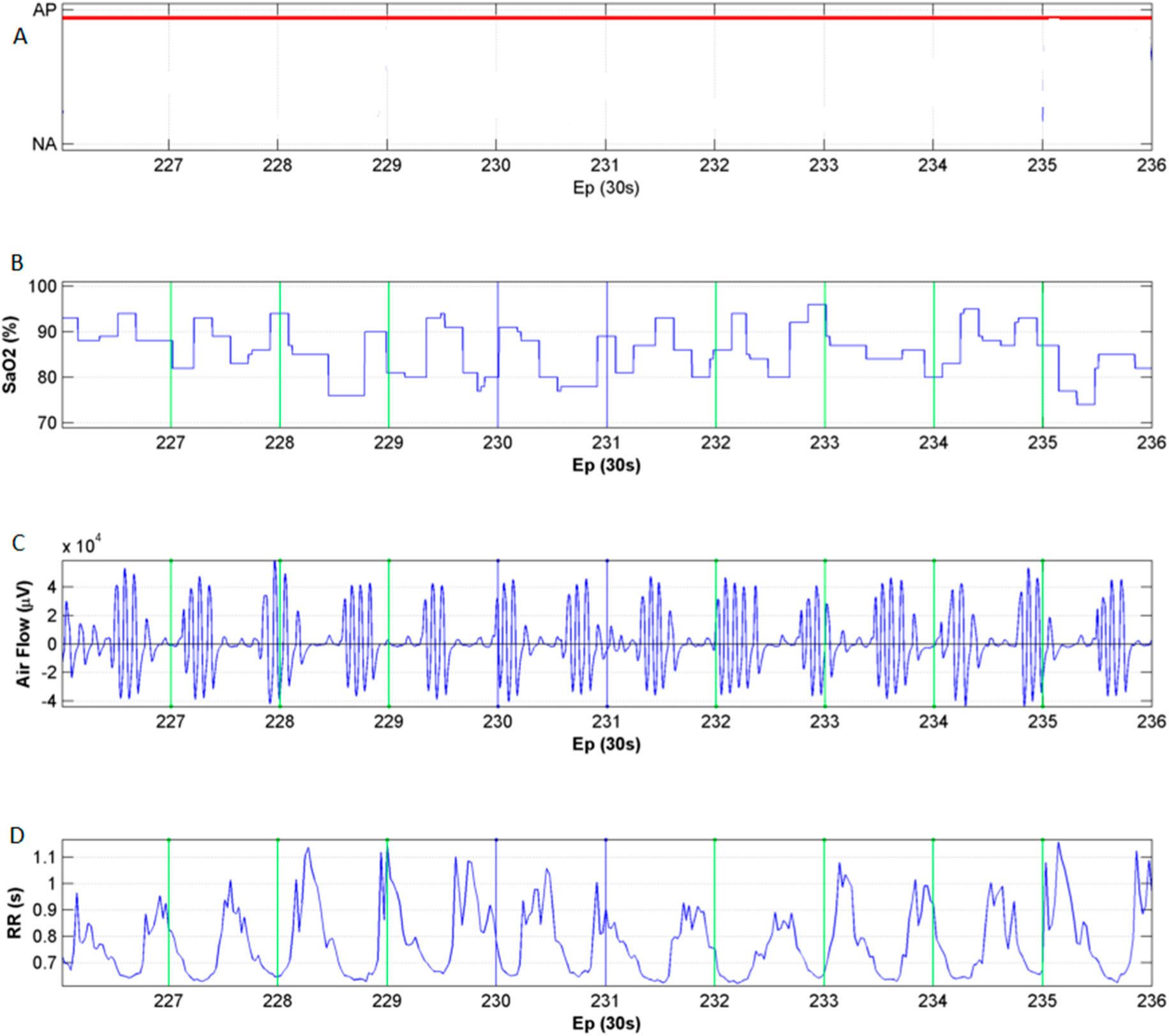Click the 100 tick on SaO2 axis
Viewport: 1169px width, 1036px height.
point(42,286)
